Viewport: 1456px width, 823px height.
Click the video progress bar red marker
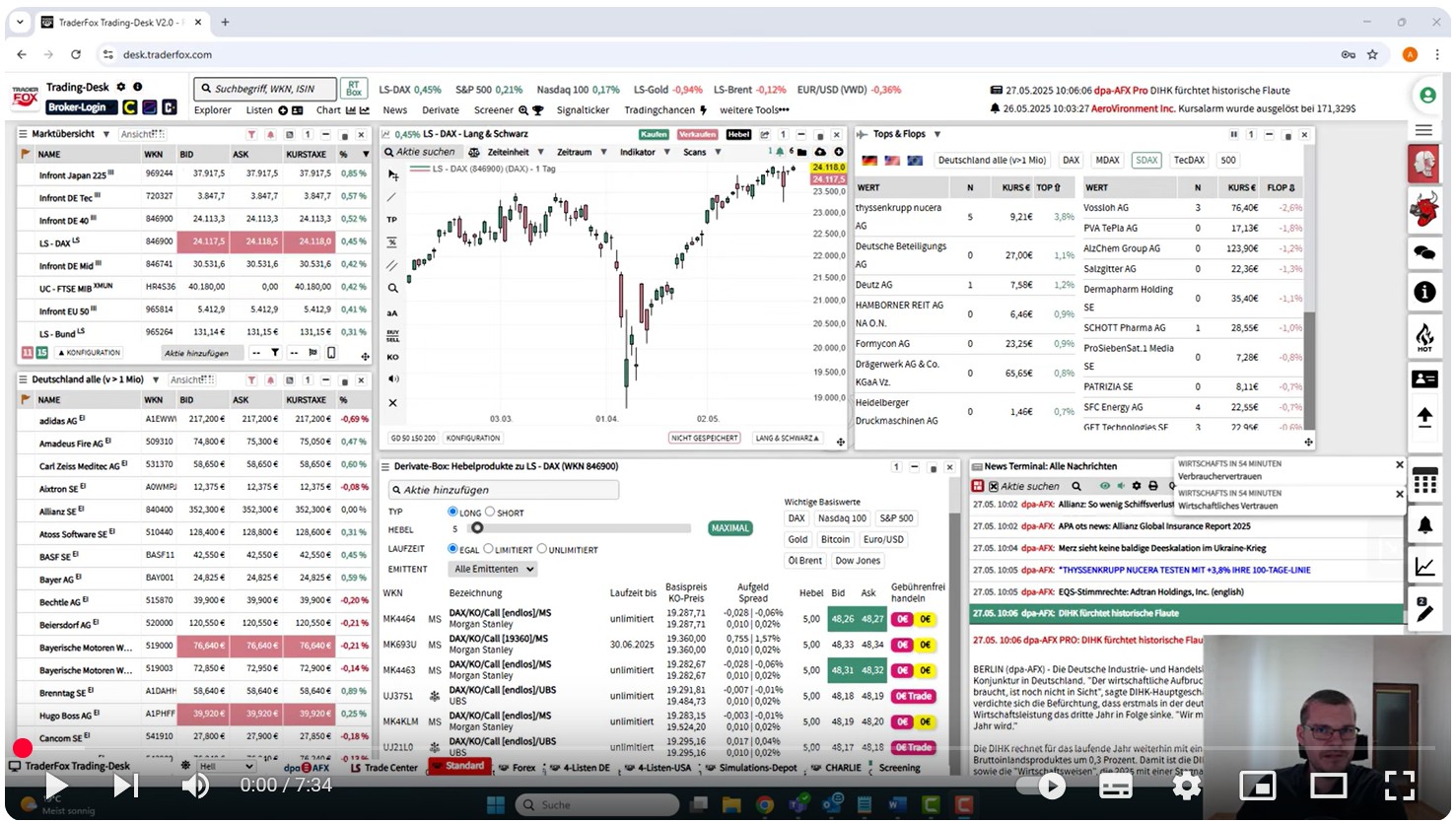point(23,749)
